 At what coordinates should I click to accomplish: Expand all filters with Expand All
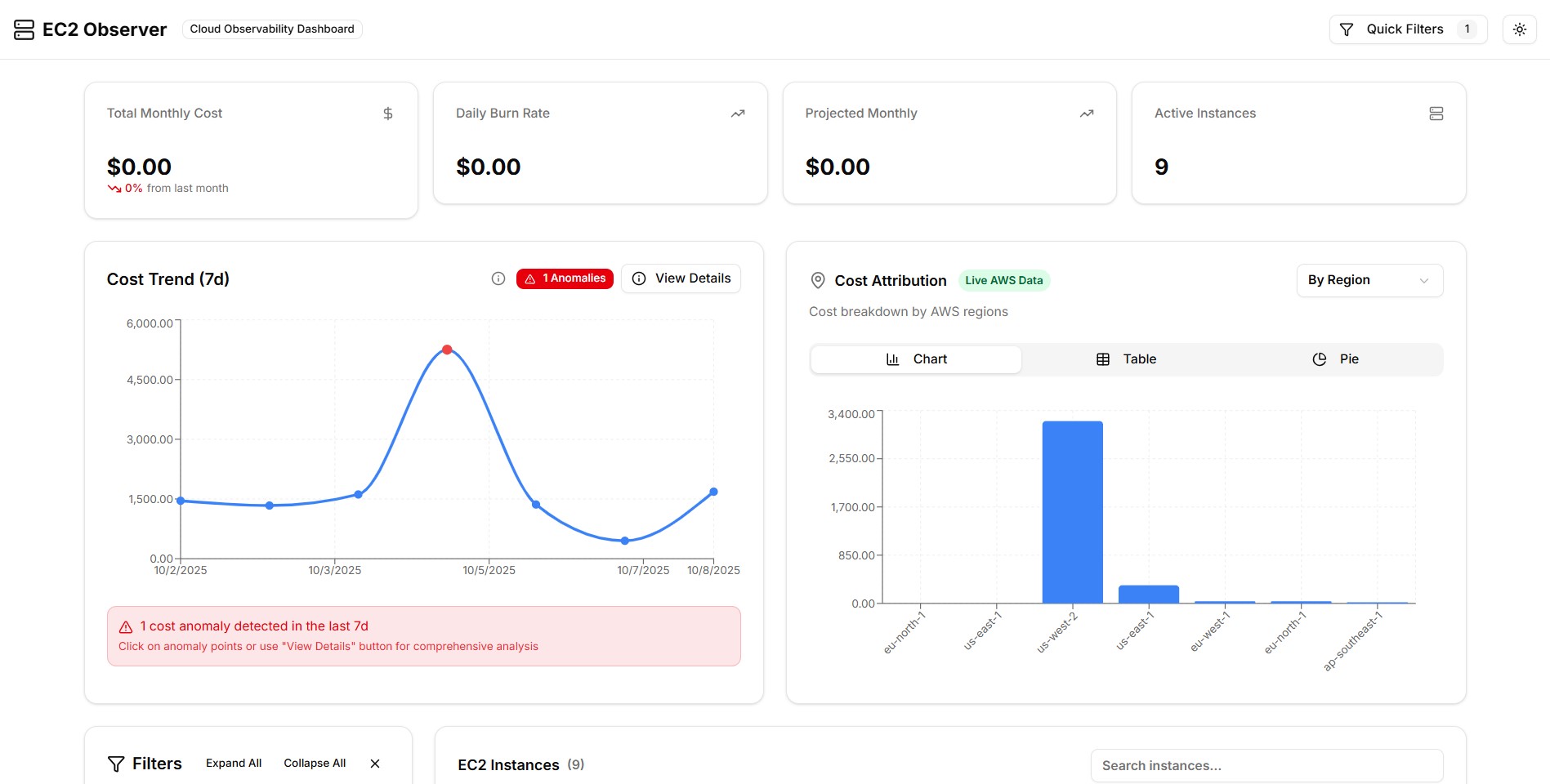(234, 763)
